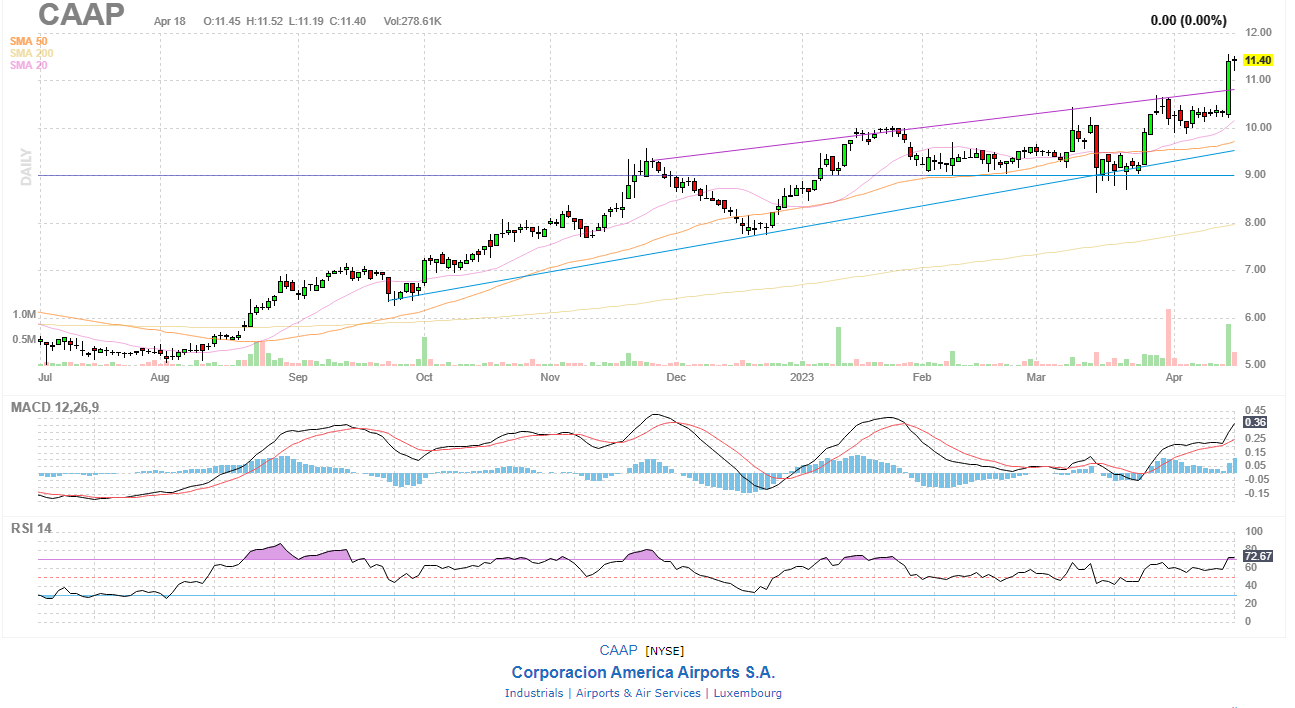The width and height of the screenshot is (1295, 708).
Task: Select the RSI 14 indicator label
Action: tap(31, 527)
